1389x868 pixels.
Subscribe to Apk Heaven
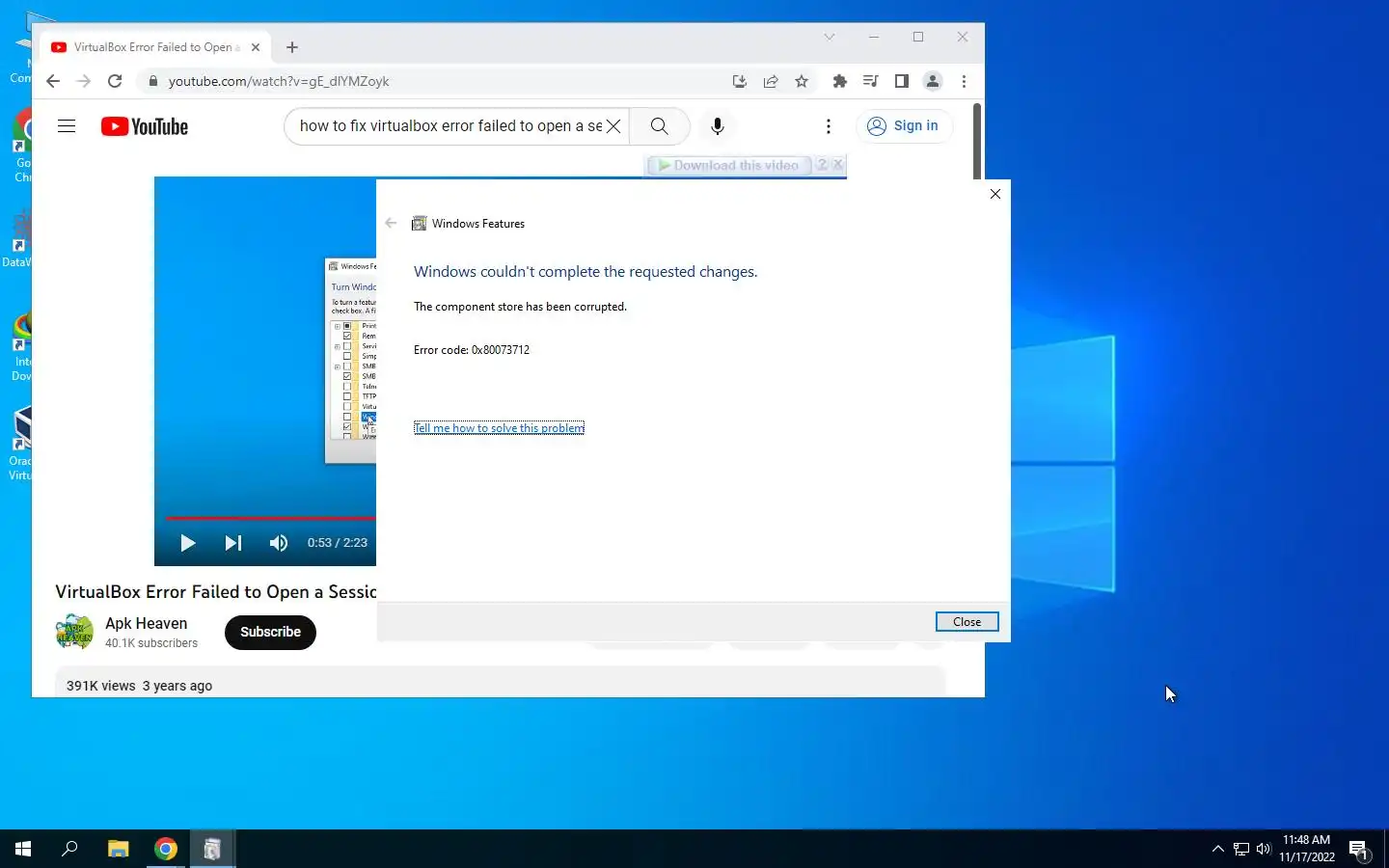(x=270, y=633)
